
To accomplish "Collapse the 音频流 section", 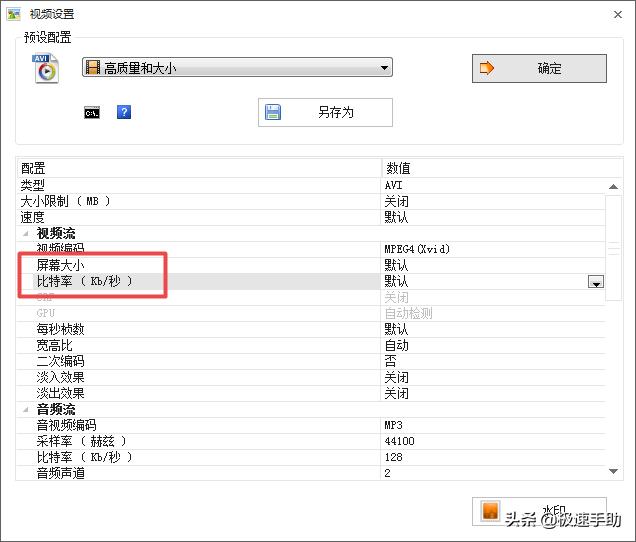I will coord(26,409).
